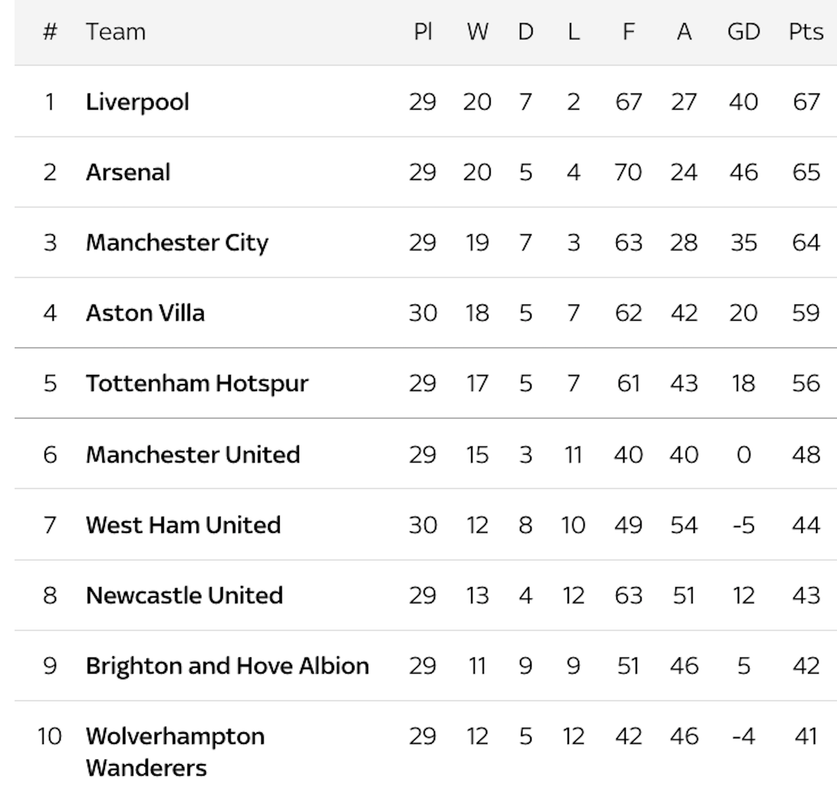Select Aston Villa in the table
The image size is (837, 800).
145,313
